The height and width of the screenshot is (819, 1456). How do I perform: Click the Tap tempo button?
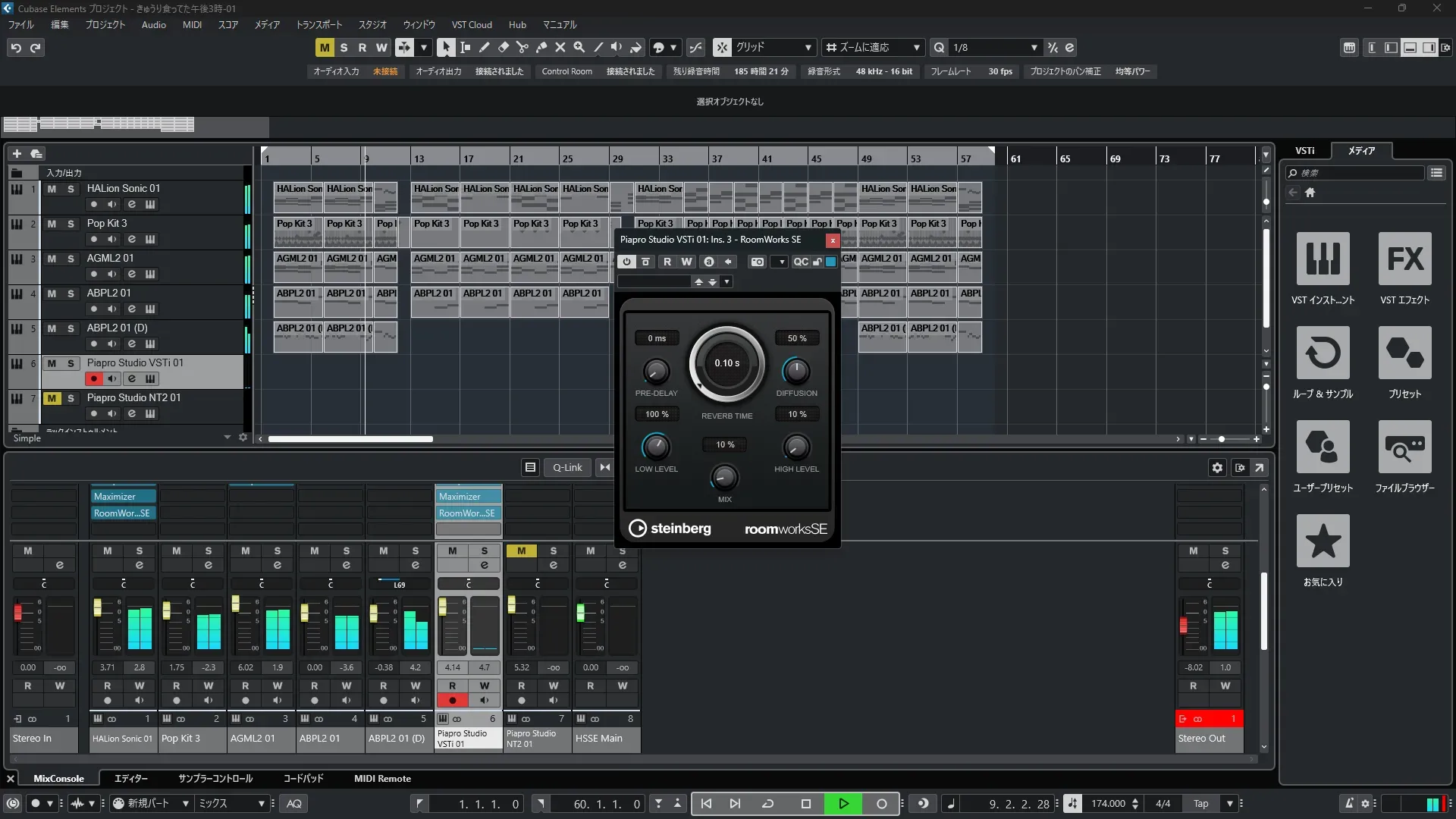click(x=1200, y=803)
